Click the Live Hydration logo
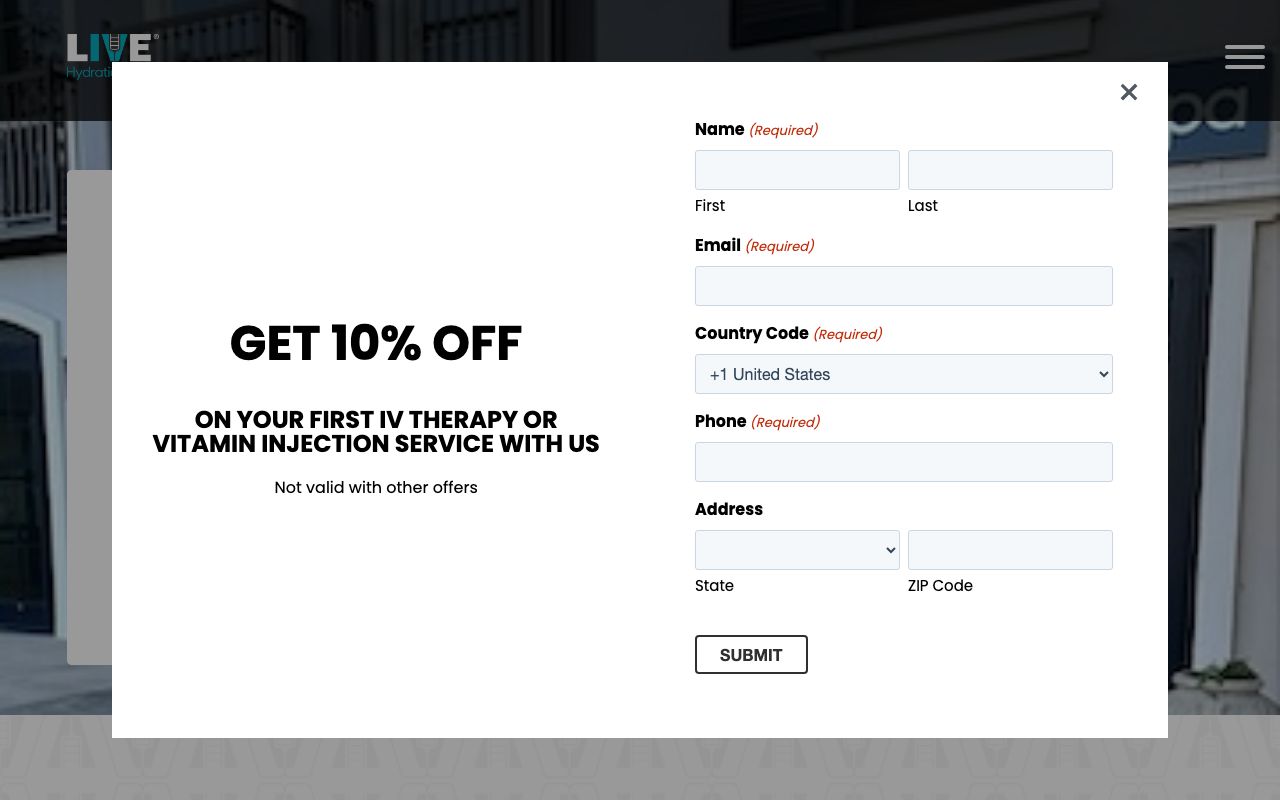Viewport: 1280px width, 800px height. click(111, 50)
